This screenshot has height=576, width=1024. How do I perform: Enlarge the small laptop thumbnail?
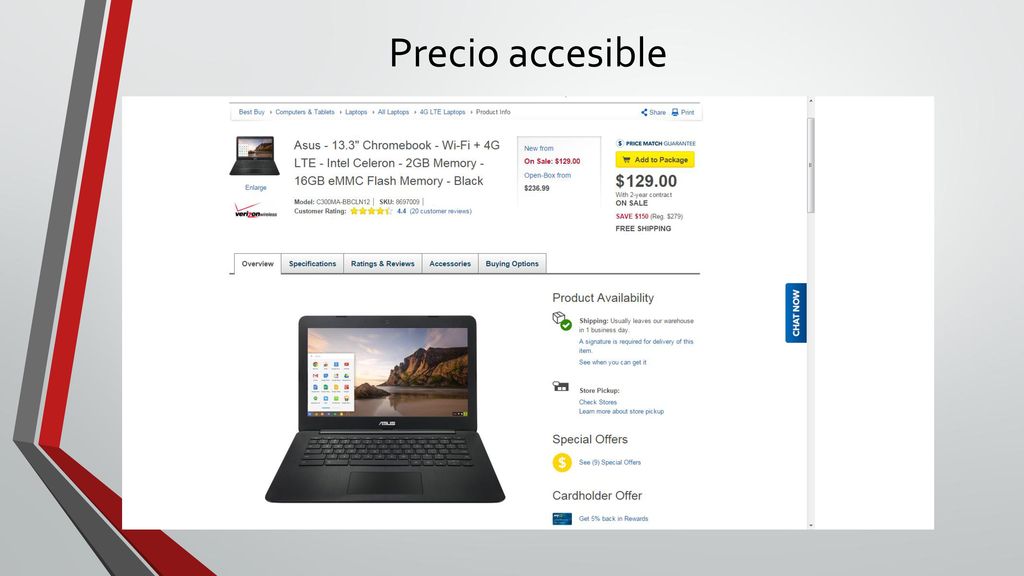coord(255,156)
